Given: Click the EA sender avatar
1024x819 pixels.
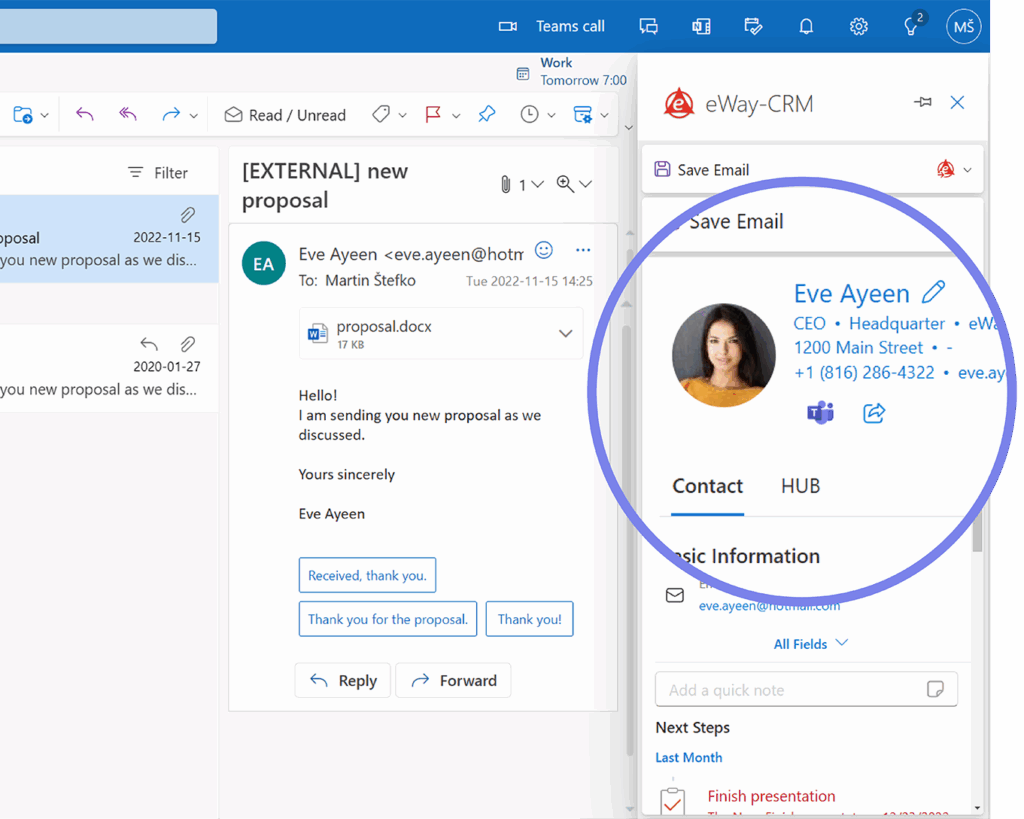Looking at the screenshot, I should click(x=264, y=264).
